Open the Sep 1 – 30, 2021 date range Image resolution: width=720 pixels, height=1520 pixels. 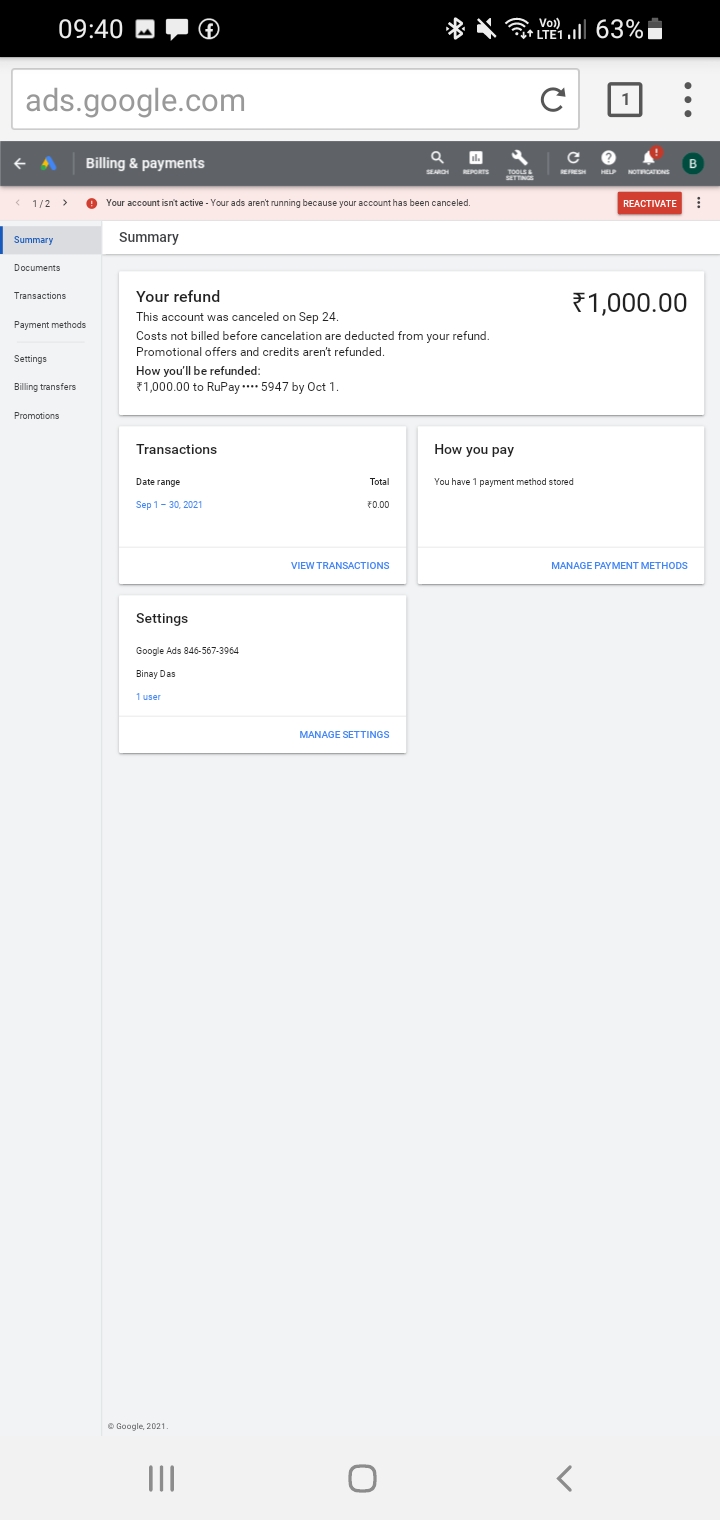(169, 505)
